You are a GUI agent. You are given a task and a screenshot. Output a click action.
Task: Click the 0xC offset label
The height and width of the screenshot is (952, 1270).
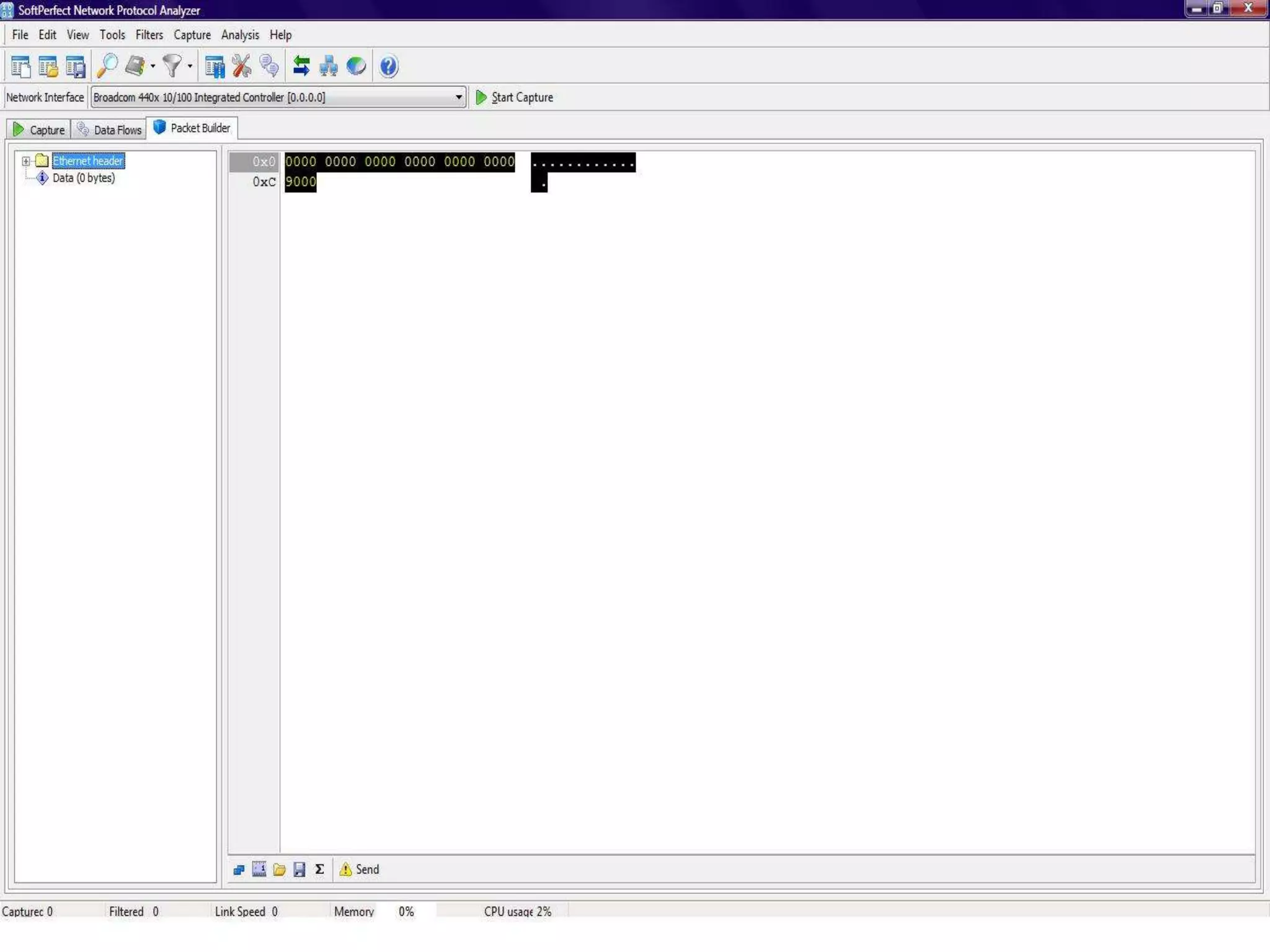coord(264,182)
